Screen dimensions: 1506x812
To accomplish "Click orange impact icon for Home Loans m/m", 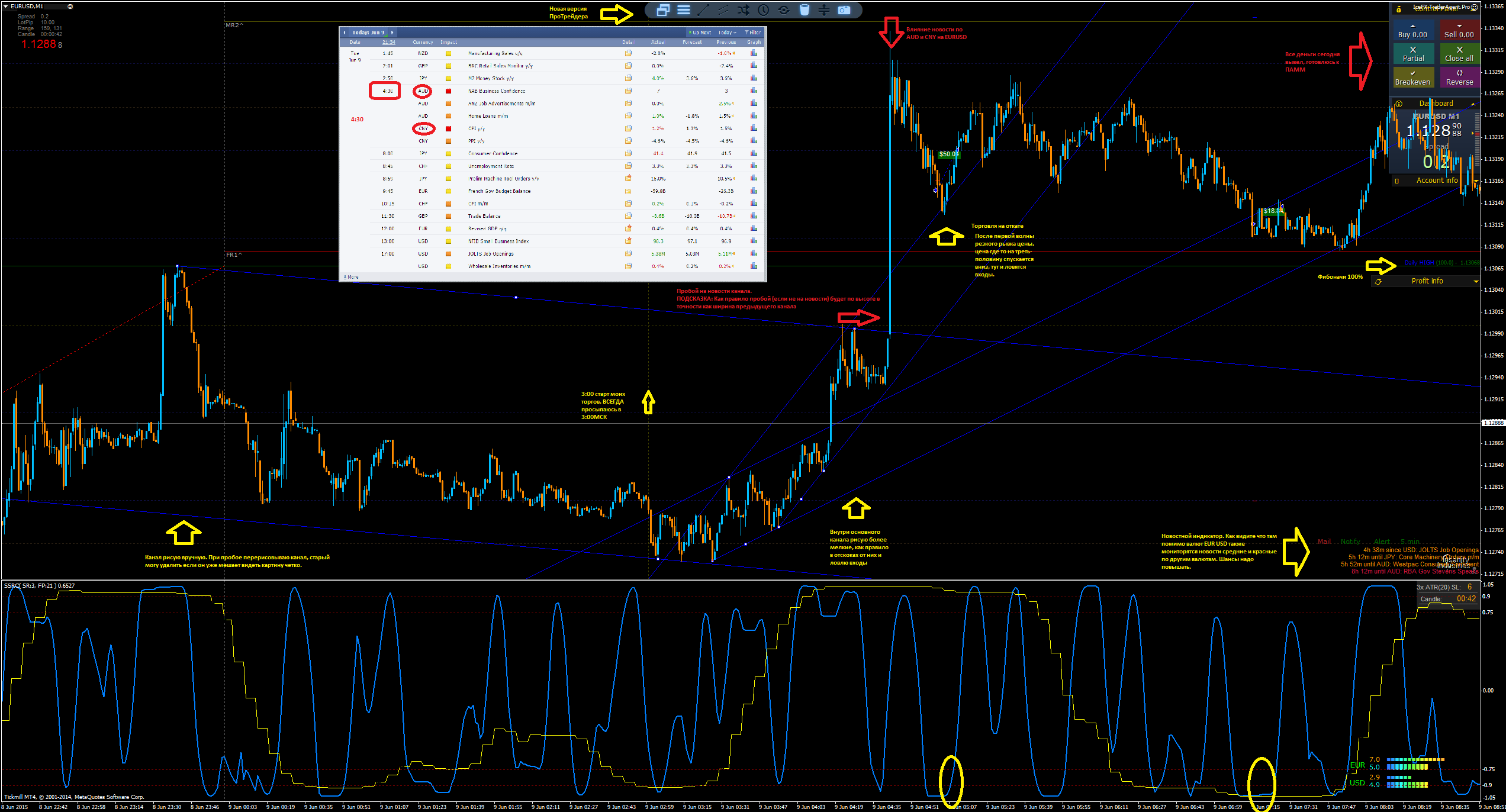I will (x=449, y=116).
